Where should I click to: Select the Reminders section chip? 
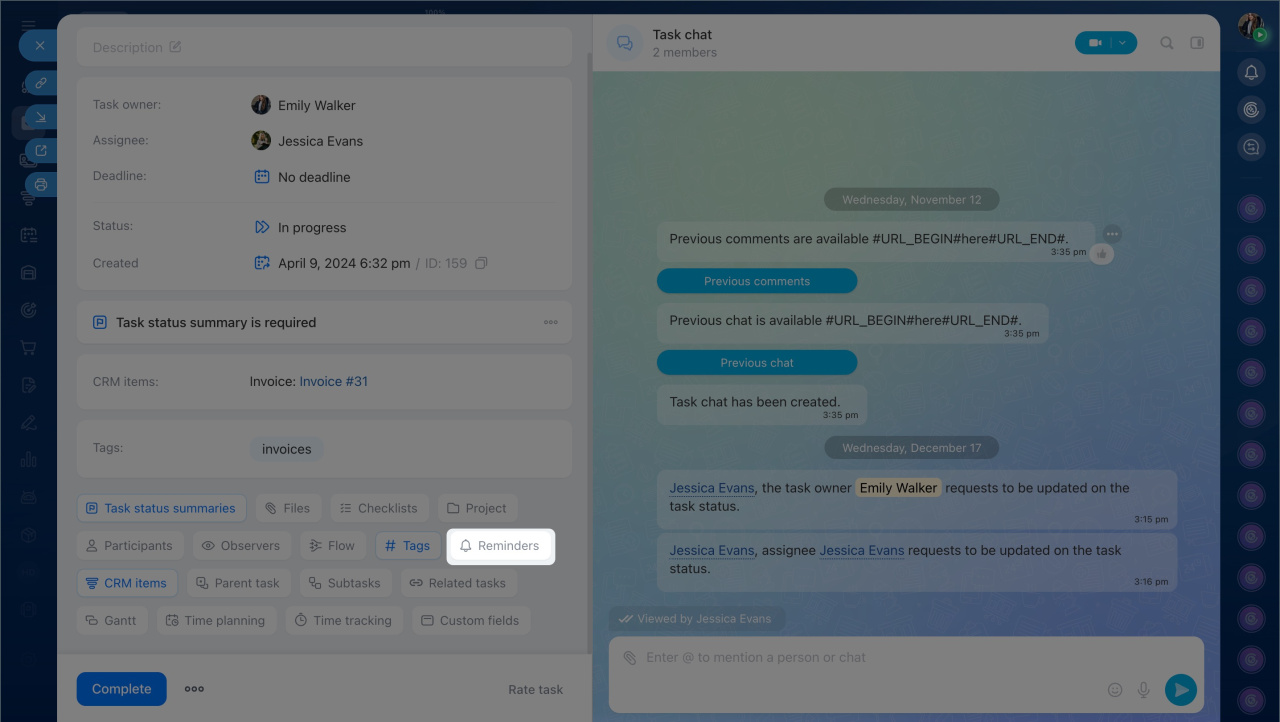pyautogui.click(x=499, y=546)
